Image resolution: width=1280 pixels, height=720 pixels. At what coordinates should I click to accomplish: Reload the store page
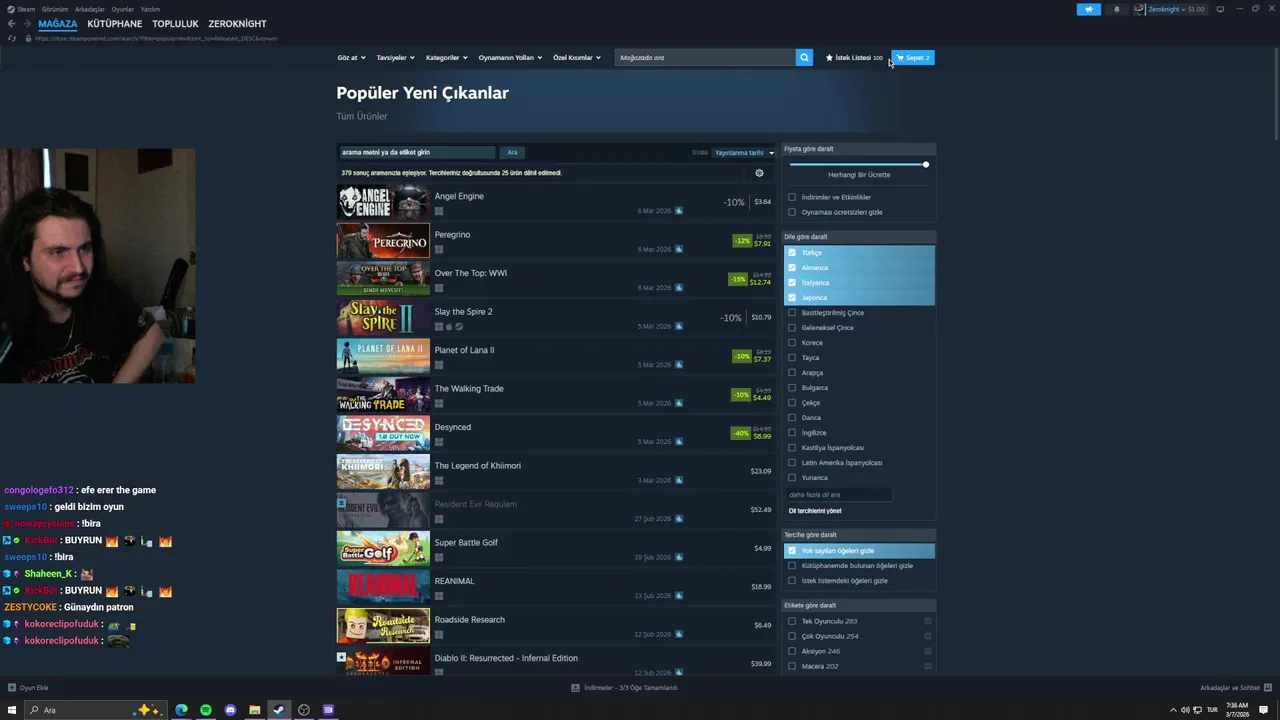pos(12,38)
